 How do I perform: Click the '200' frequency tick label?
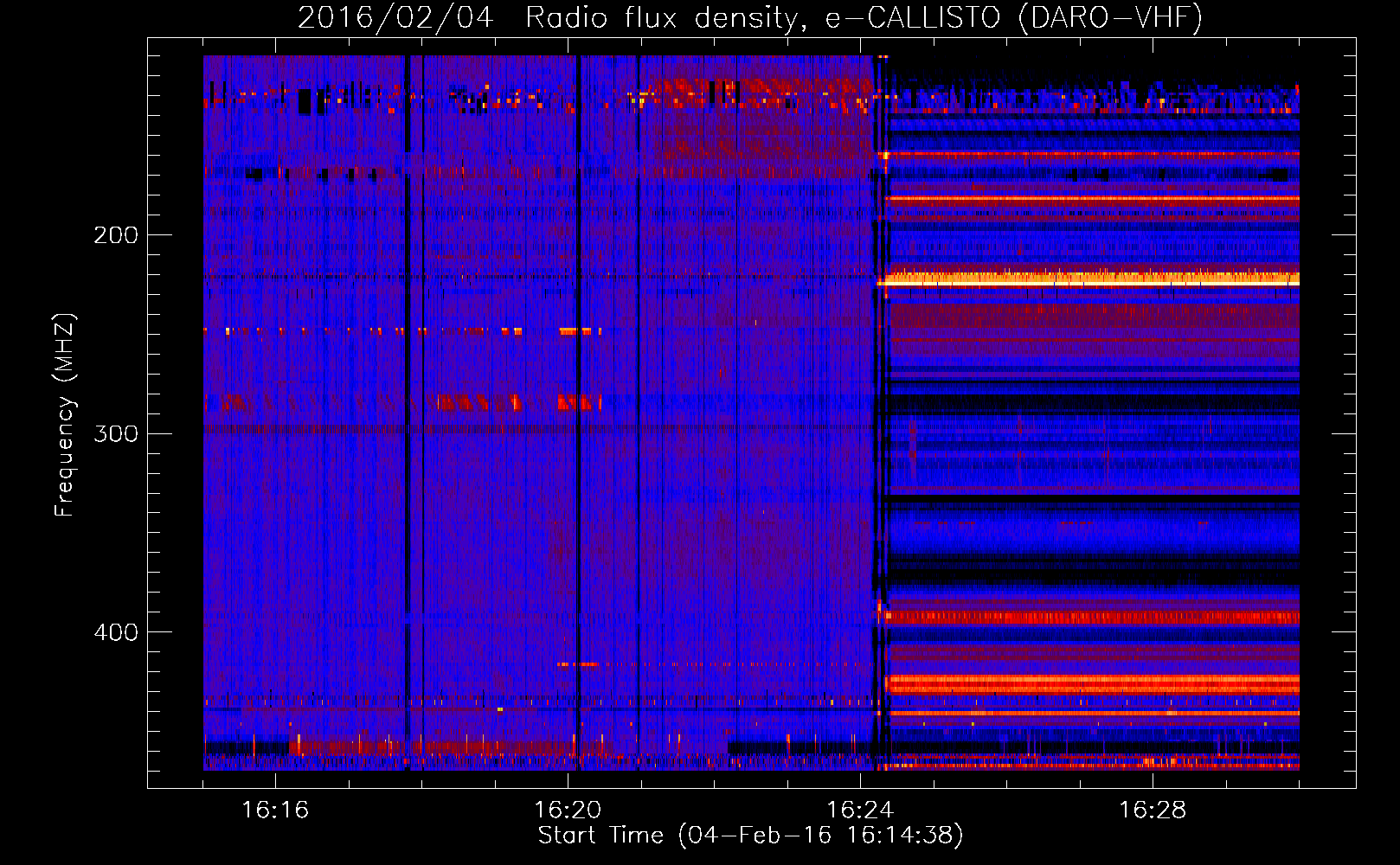click(116, 235)
